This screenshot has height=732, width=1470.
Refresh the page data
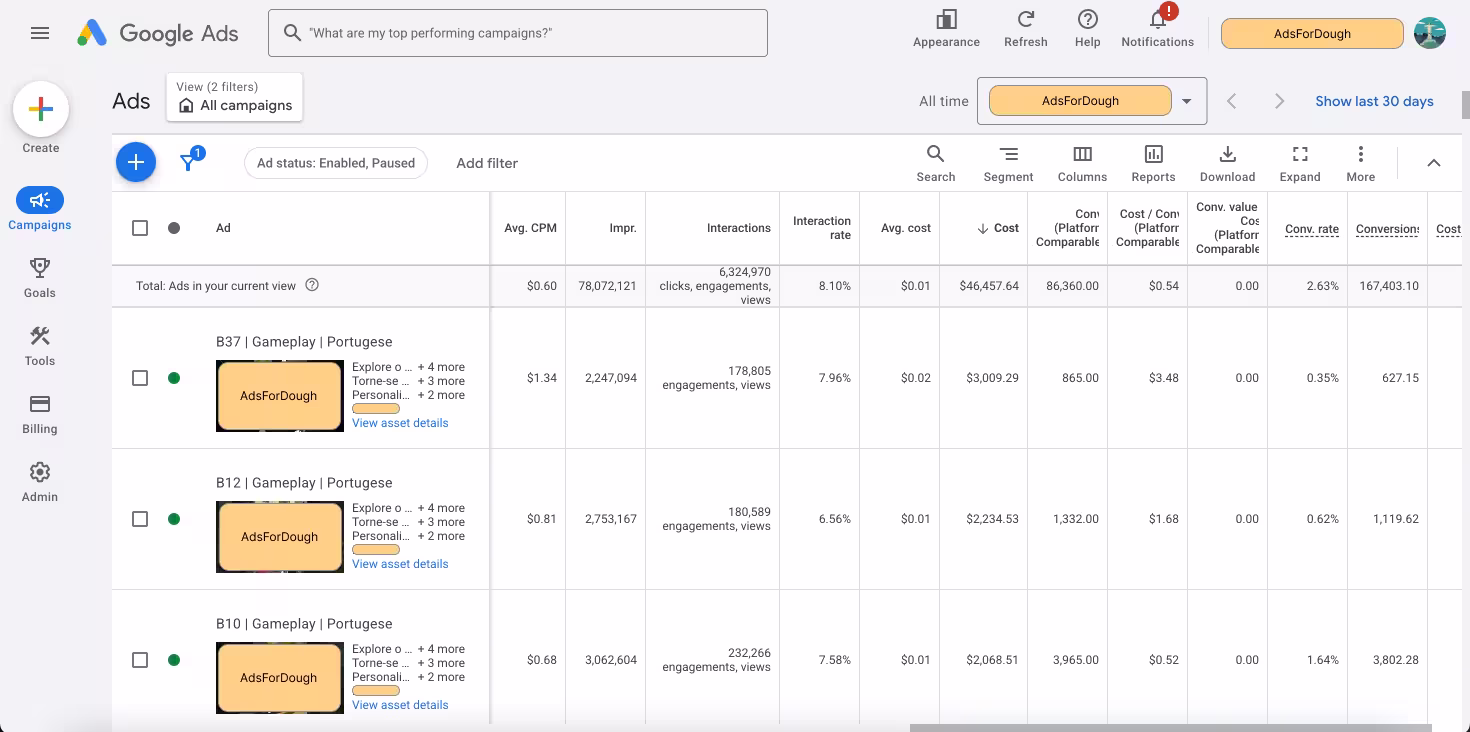click(1026, 29)
